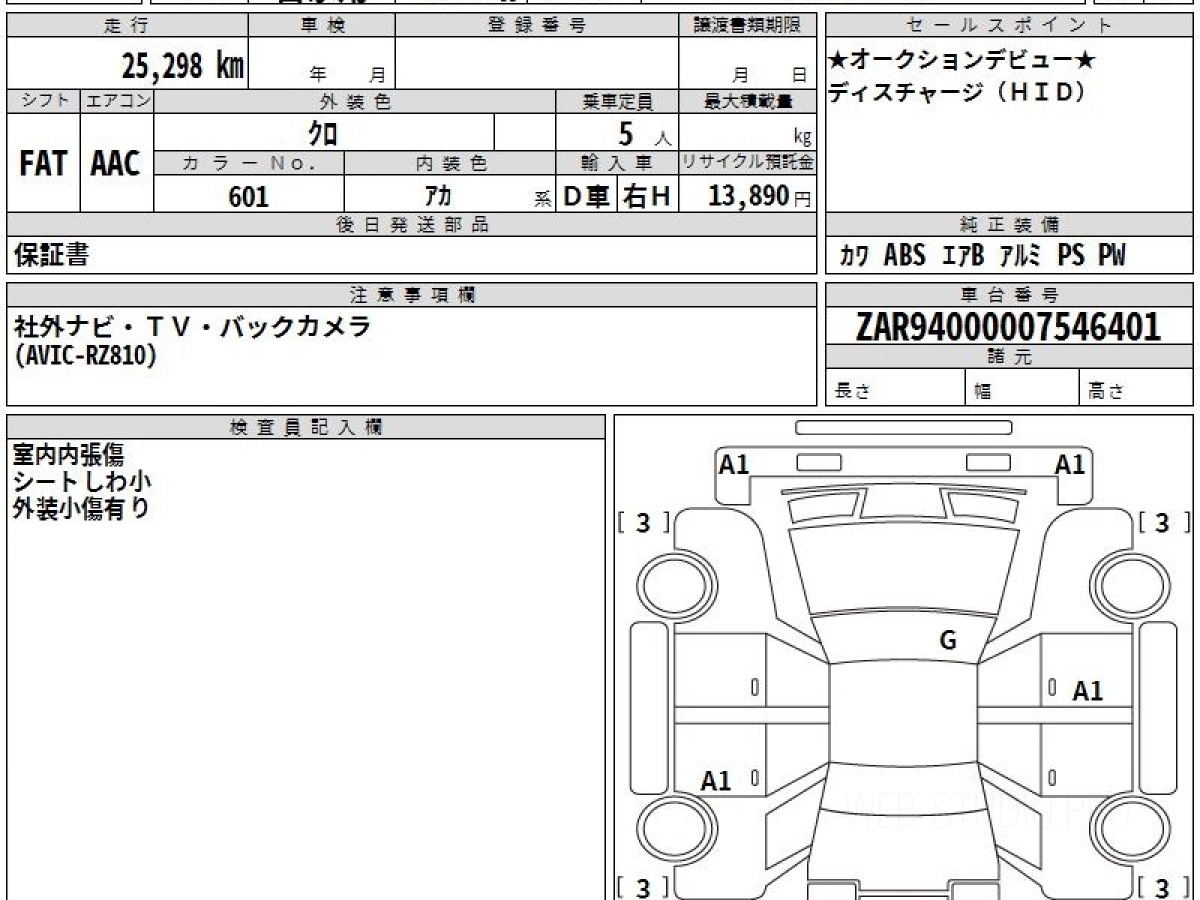Screen dimensions: 1200x900
Task: Select the PW equipment code
Action: click(x=1112, y=256)
